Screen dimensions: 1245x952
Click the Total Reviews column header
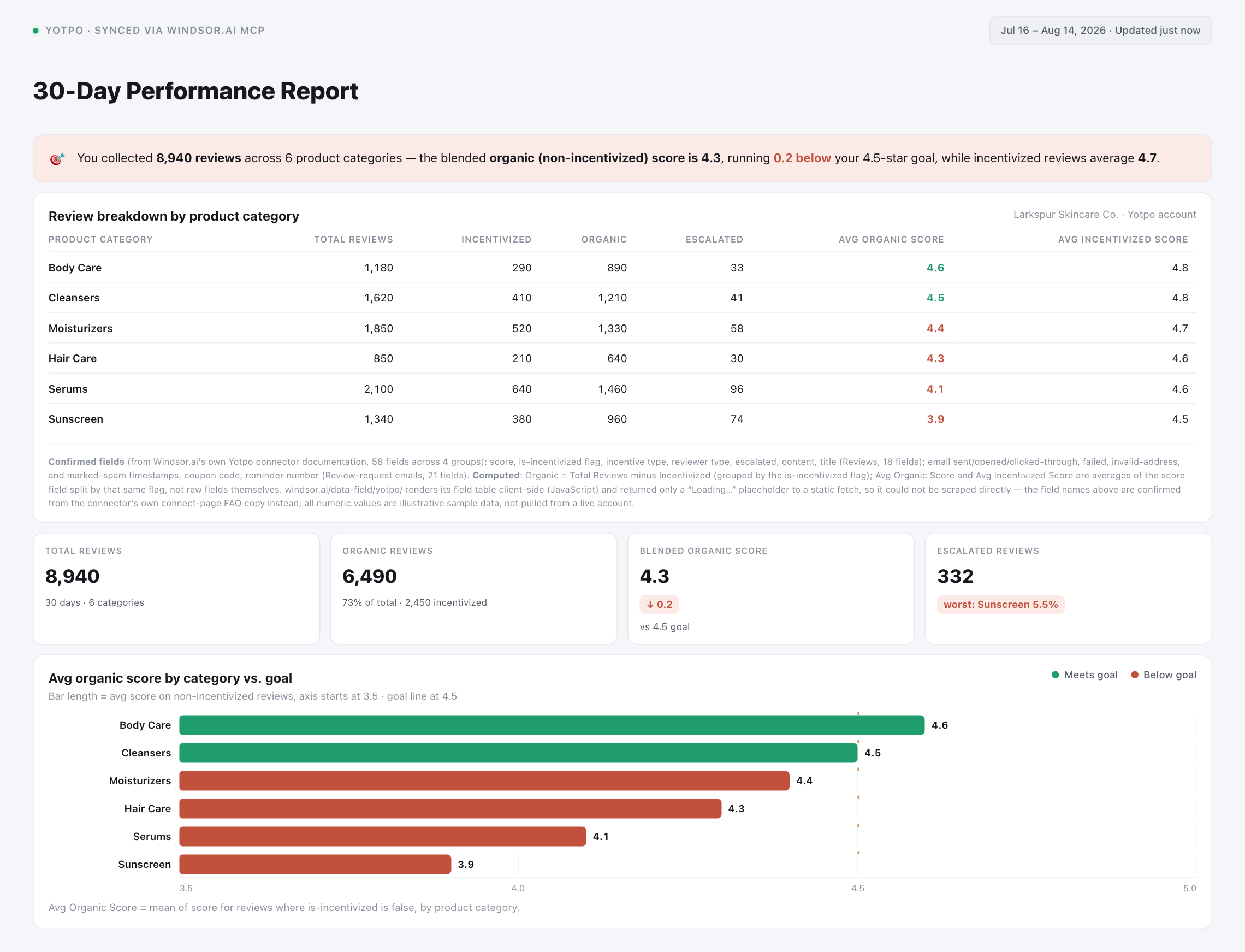tap(353, 239)
